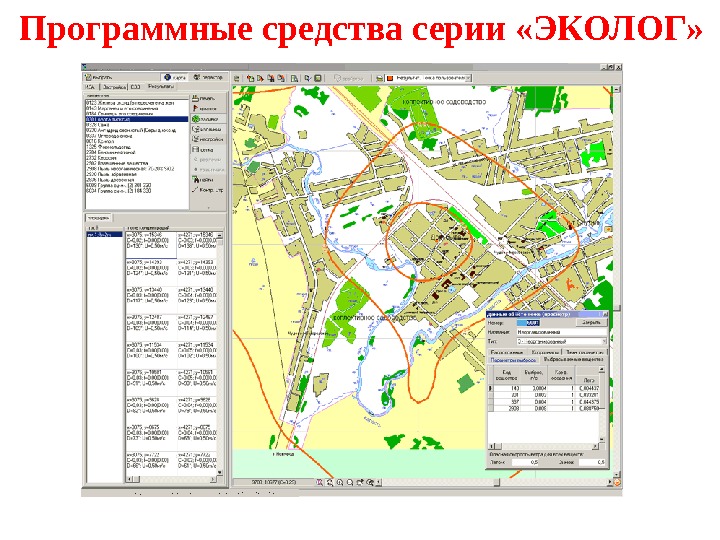Viewport: 720px width, 540px height.
Task: Click the document sheet toolbar icon
Action: (294, 79)
